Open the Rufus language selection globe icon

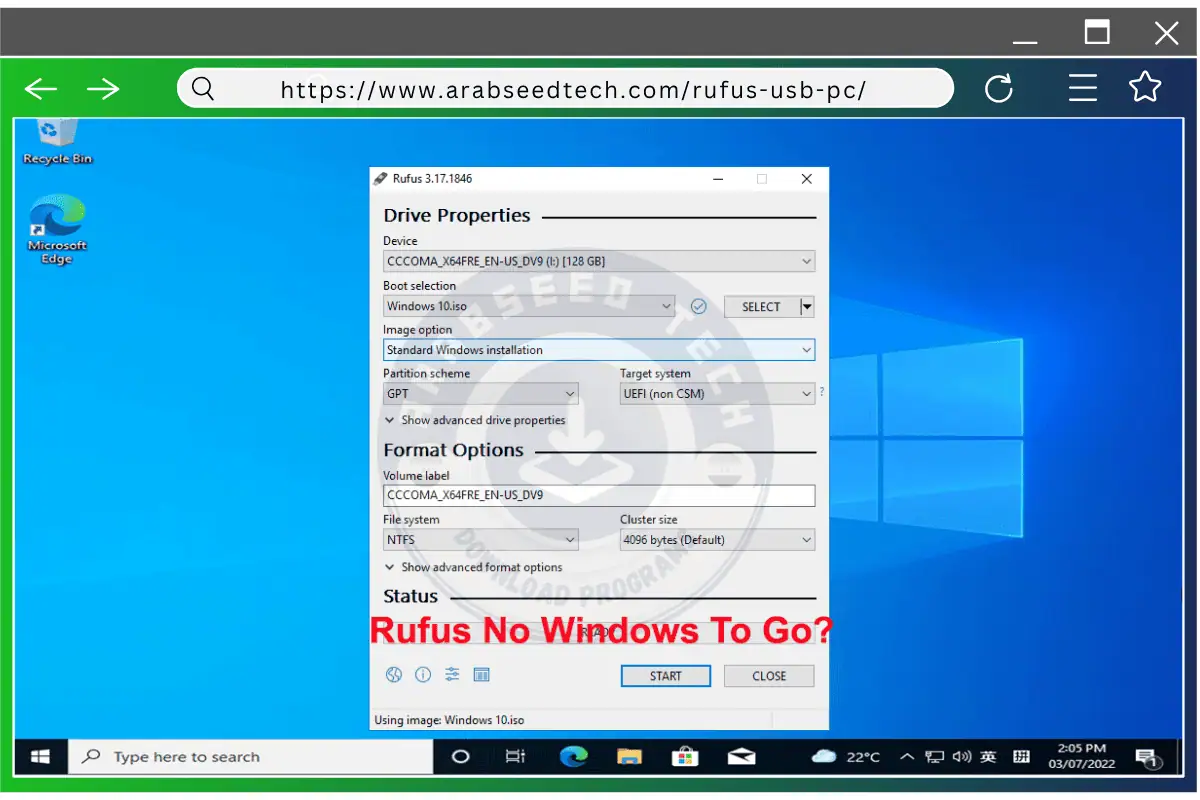[x=393, y=674]
